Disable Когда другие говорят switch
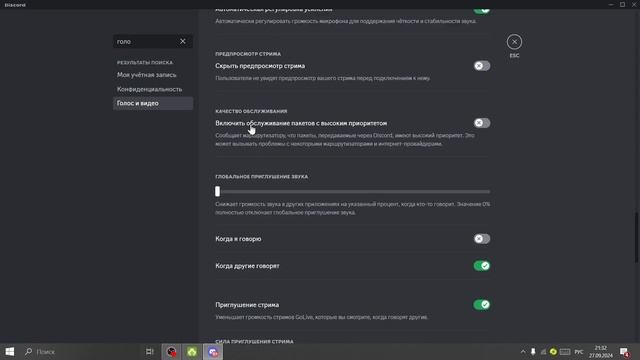Screen dimensions: 640x360 (482, 266)
